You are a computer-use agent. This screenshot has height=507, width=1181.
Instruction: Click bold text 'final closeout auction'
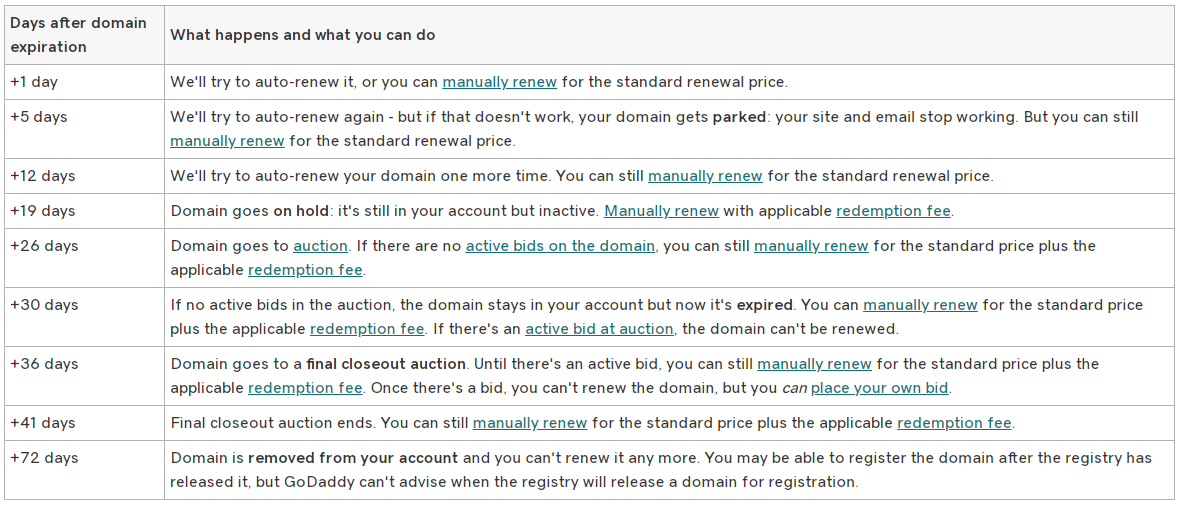pos(386,364)
